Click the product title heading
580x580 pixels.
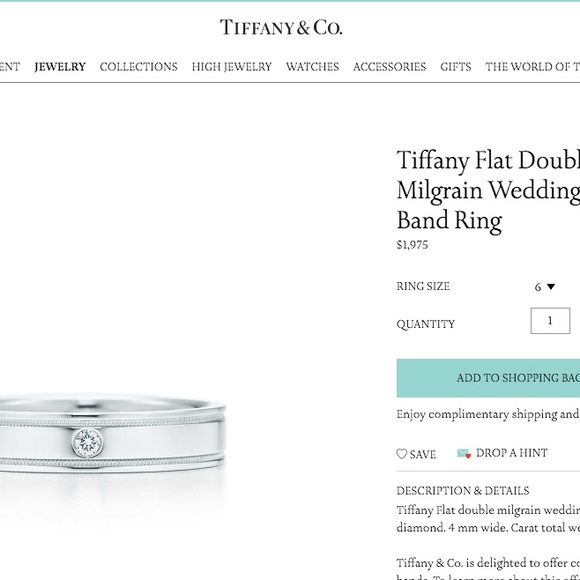pos(488,190)
